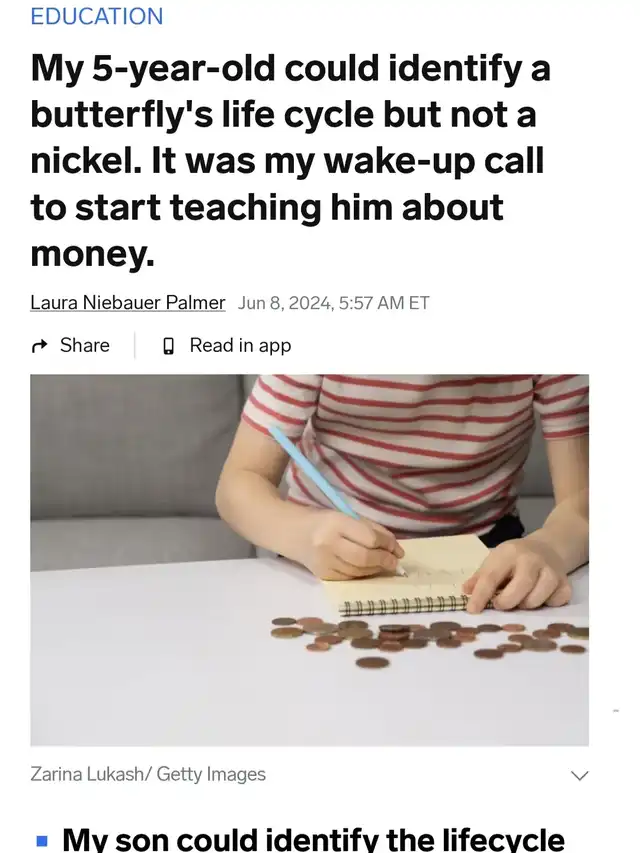
Task: Click the word 'money.' in the headline
Action: pos(93,254)
